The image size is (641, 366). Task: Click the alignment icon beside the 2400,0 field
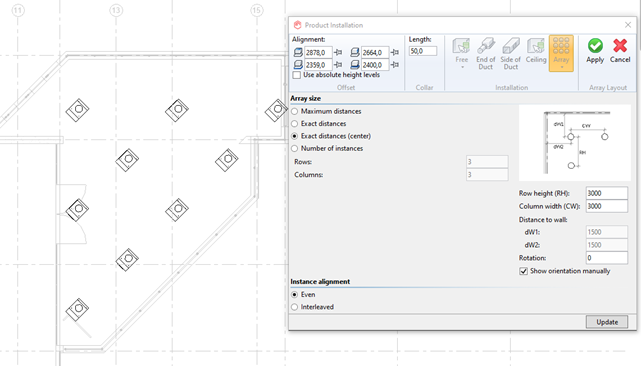(355, 65)
